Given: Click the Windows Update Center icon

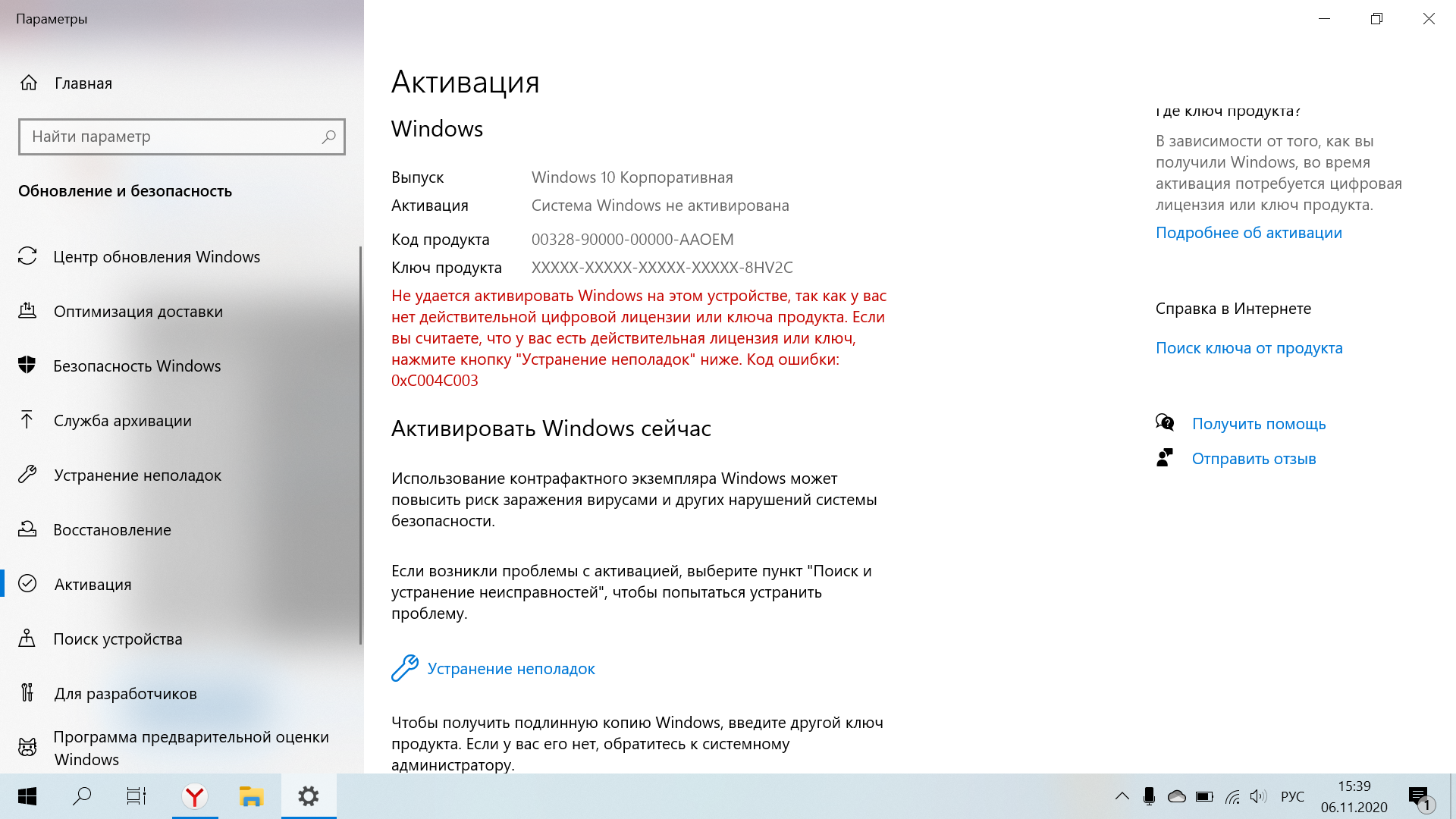Looking at the screenshot, I should [x=28, y=256].
